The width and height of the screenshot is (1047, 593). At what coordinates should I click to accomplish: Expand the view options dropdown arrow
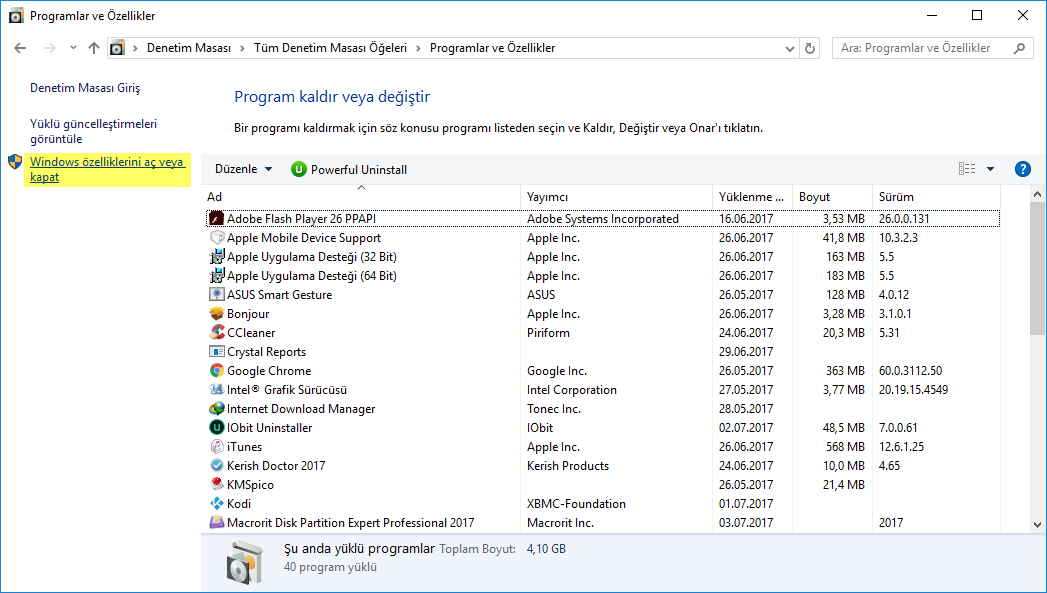pyautogui.click(x=990, y=169)
